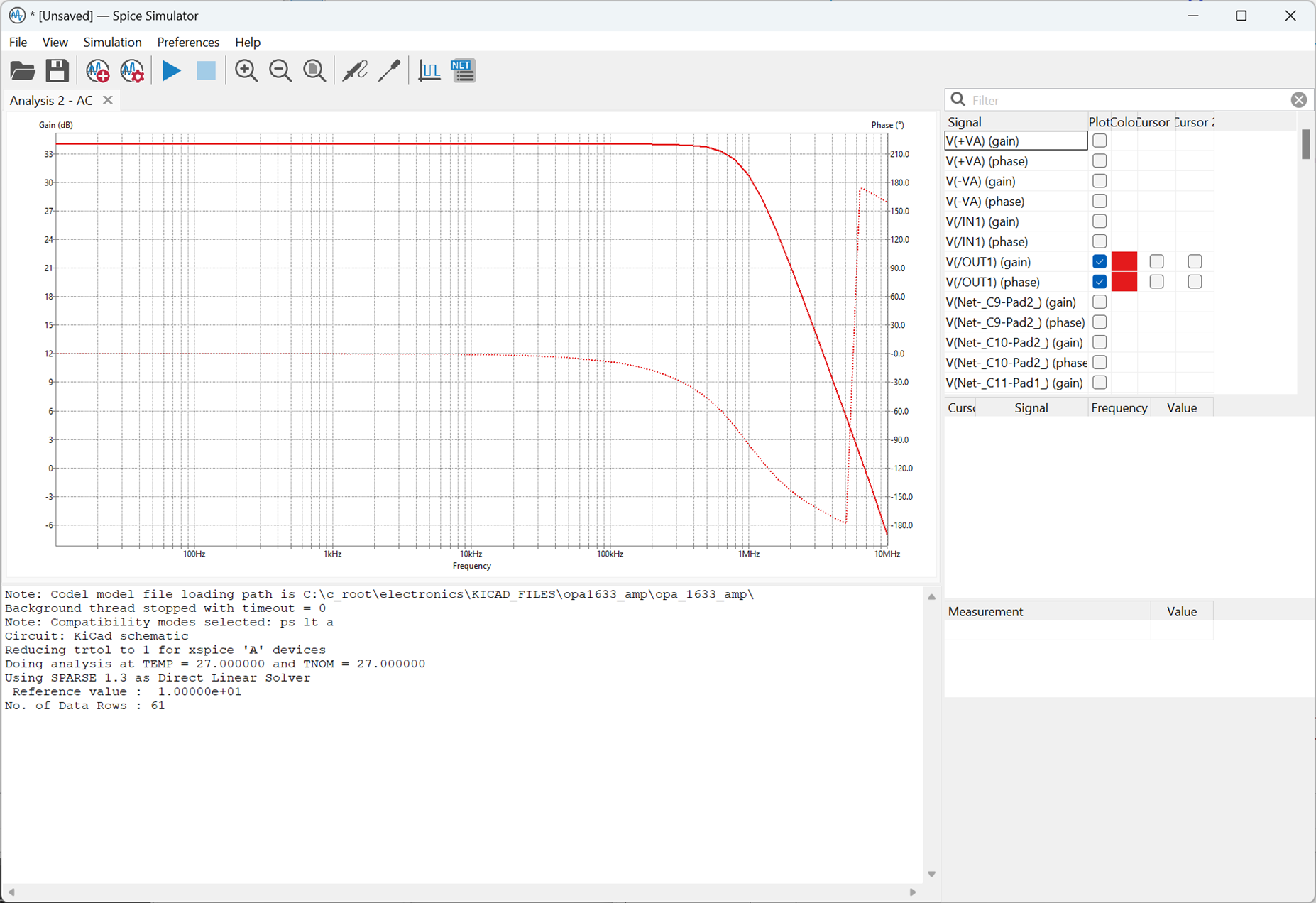The image size is (1316, 903).
Task: Click in the signal Filter search box
Action: [x=1127, y=100]
